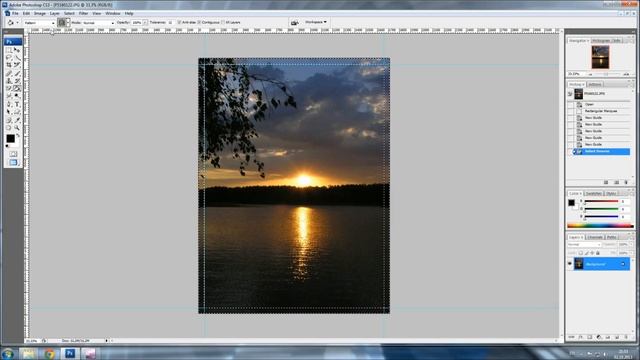Select the Background layer

[x=602, y=264]
